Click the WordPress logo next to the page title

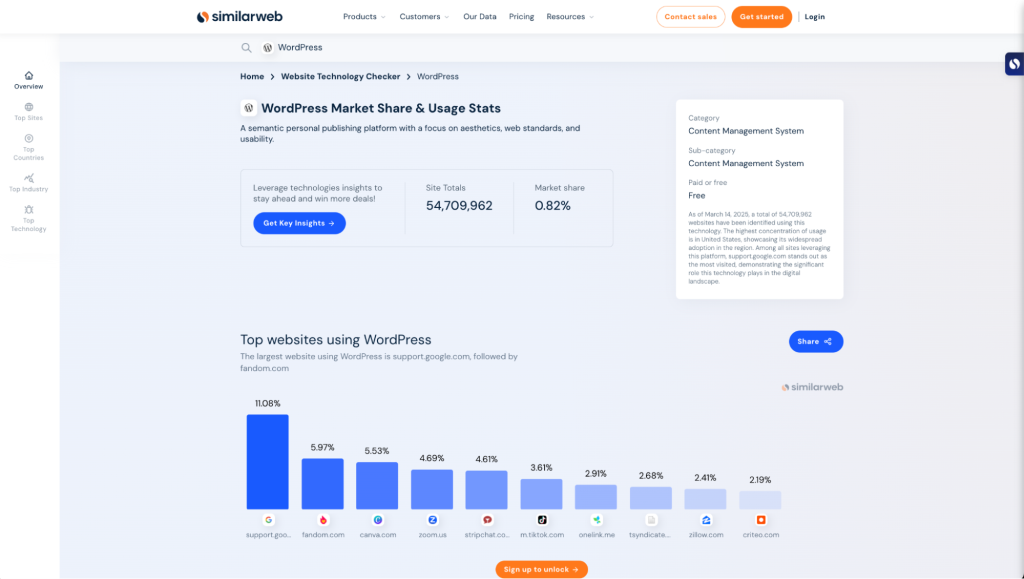point(247,107)
